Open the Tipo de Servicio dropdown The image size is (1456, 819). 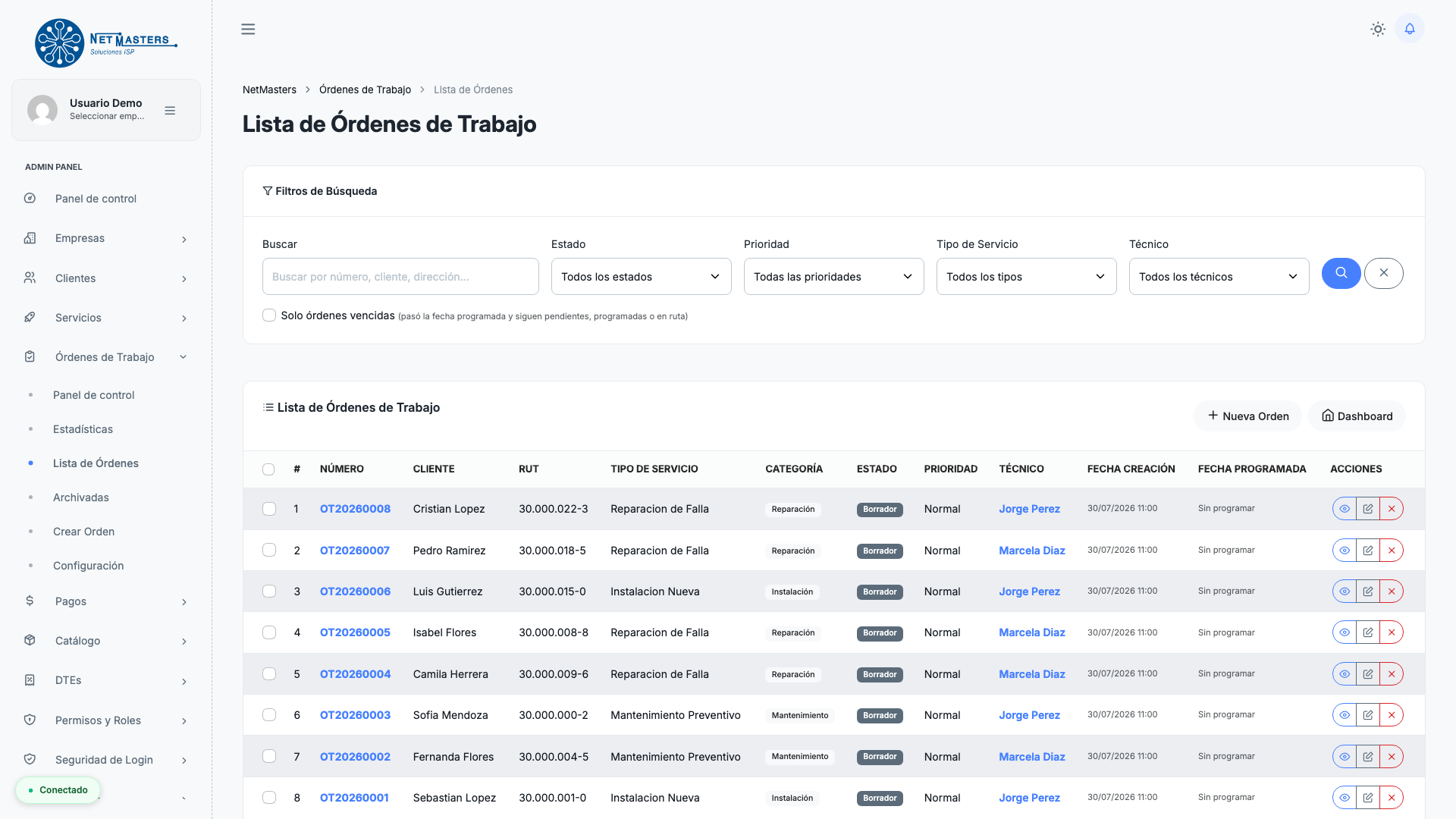point(1026,277)
